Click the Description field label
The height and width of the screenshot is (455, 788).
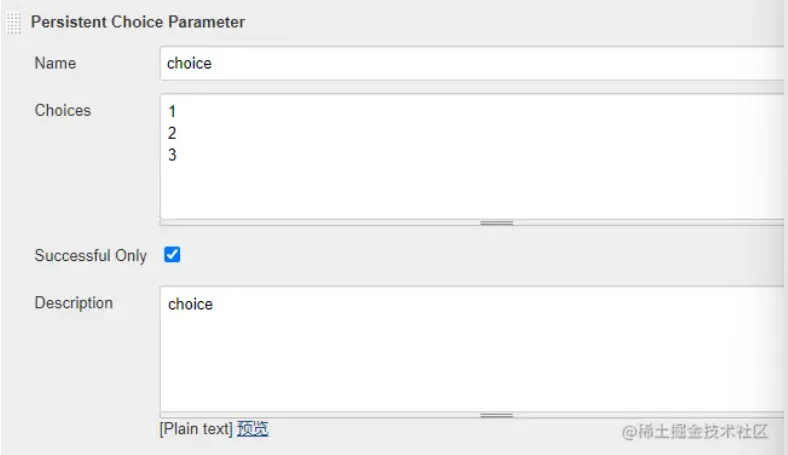[73, 303]
